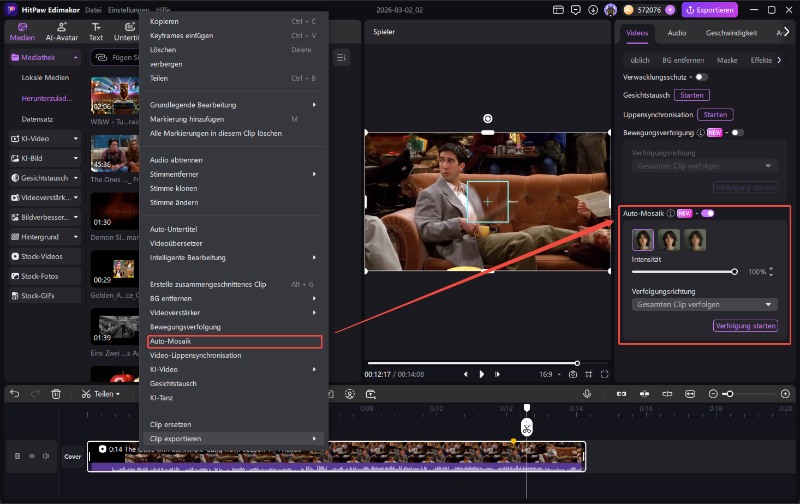Open the 16:9 aspect ratio dropdown
This screenshot has width=800, height=504.
[x=549, y=374]
